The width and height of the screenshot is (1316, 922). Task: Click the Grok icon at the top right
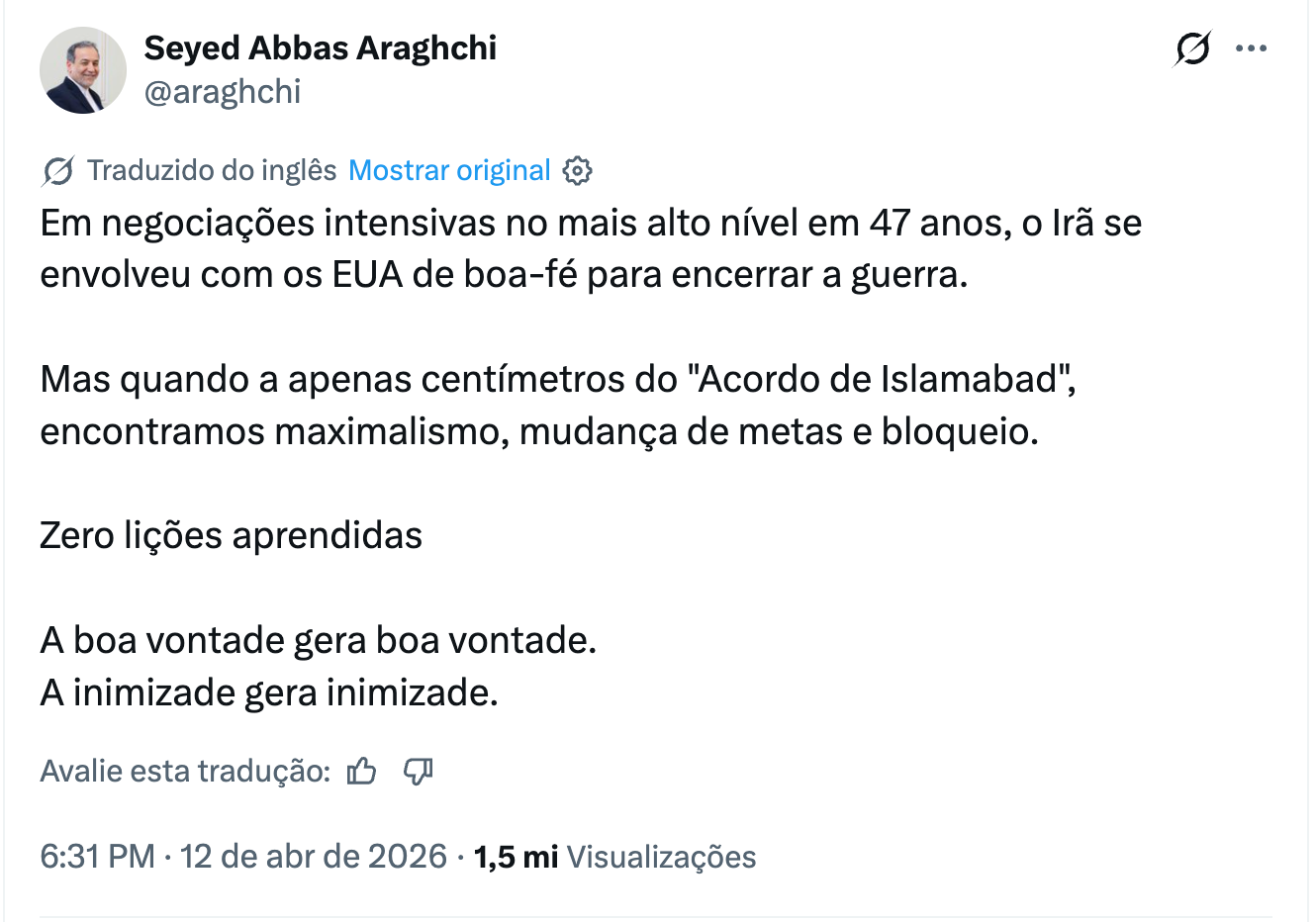pyautogui.click(x=1192, y=48)
